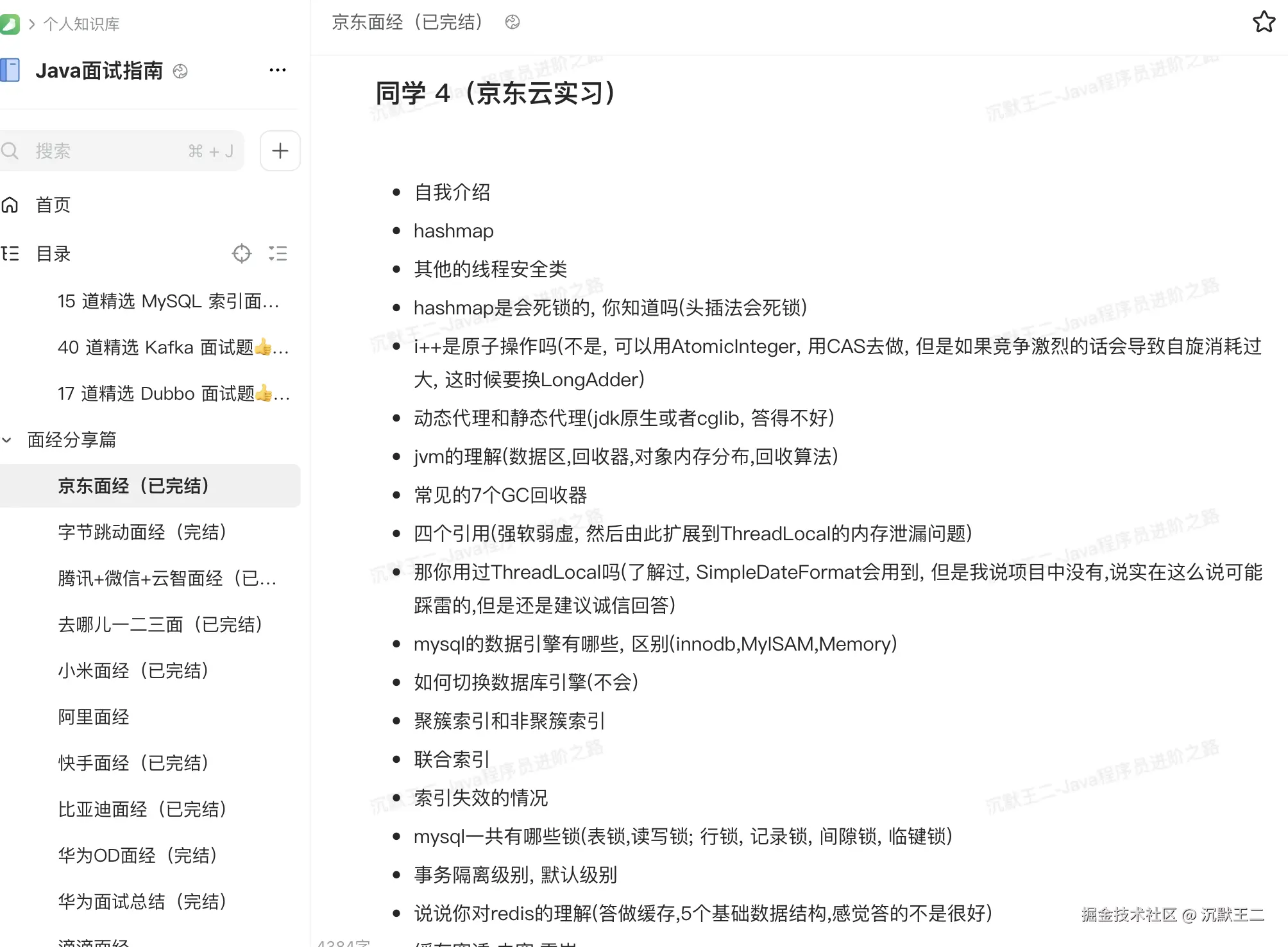Open 15 道精选 MySQL 索引面试题
Screen dimensions: 1288x947
(168, 301)
